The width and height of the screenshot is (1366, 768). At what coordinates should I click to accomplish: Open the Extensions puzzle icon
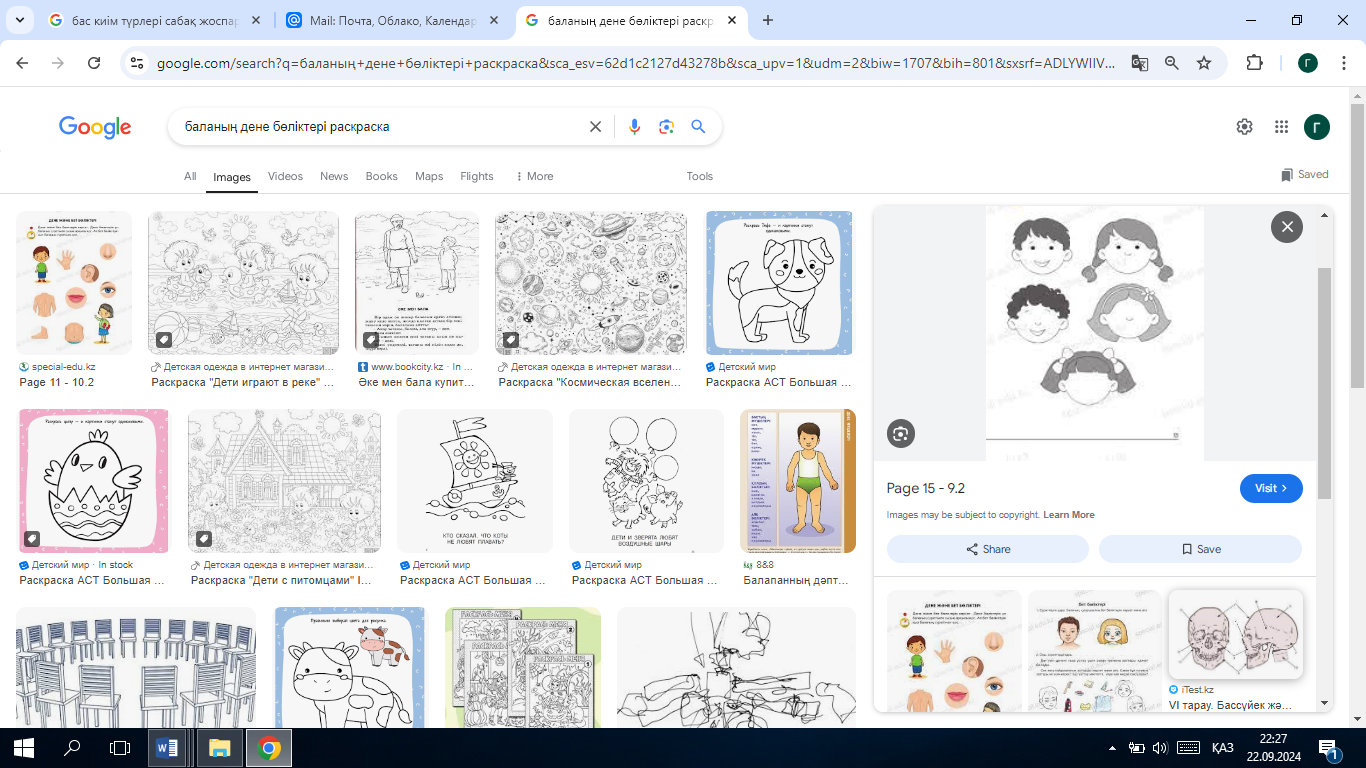point(1254,63)
